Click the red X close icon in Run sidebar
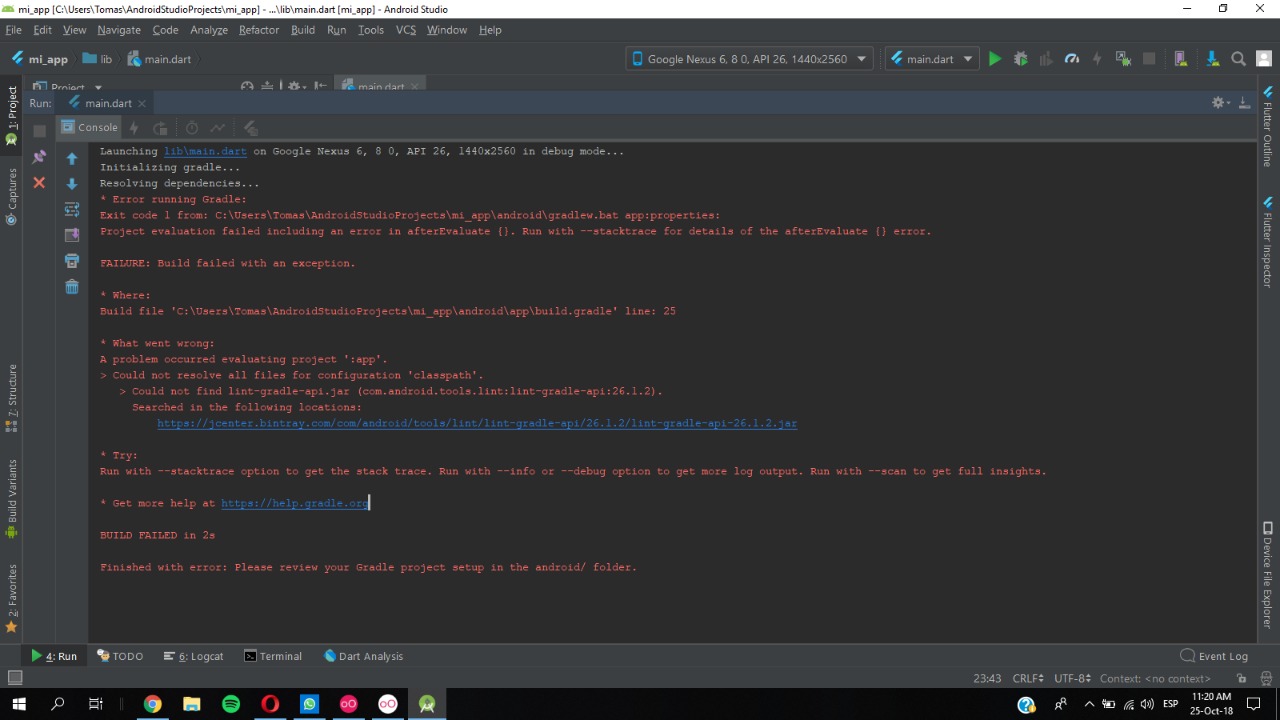Screen dimensions: 1280x720 click(x=39, y=182)
